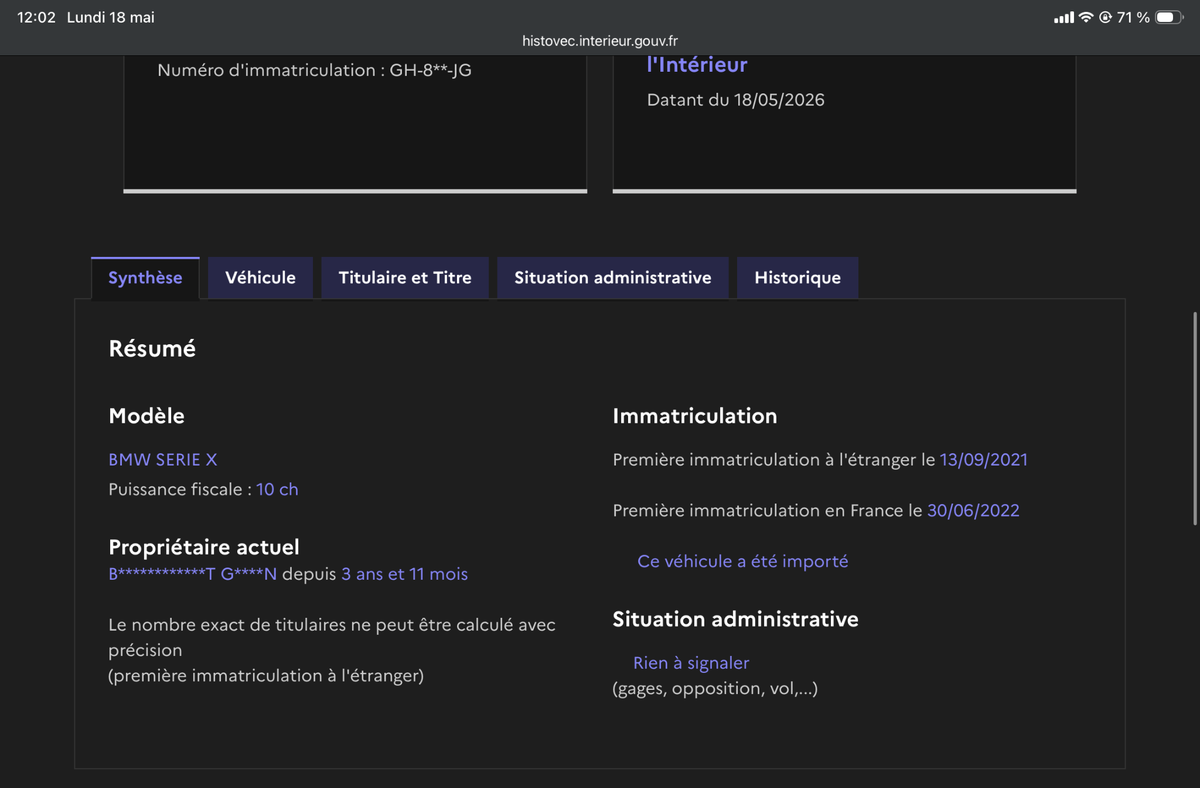This screenshot has height=788, width=1200.
Task: Tap the histovec.interieur.gouv.fr address bar
Action: (600, 41)
